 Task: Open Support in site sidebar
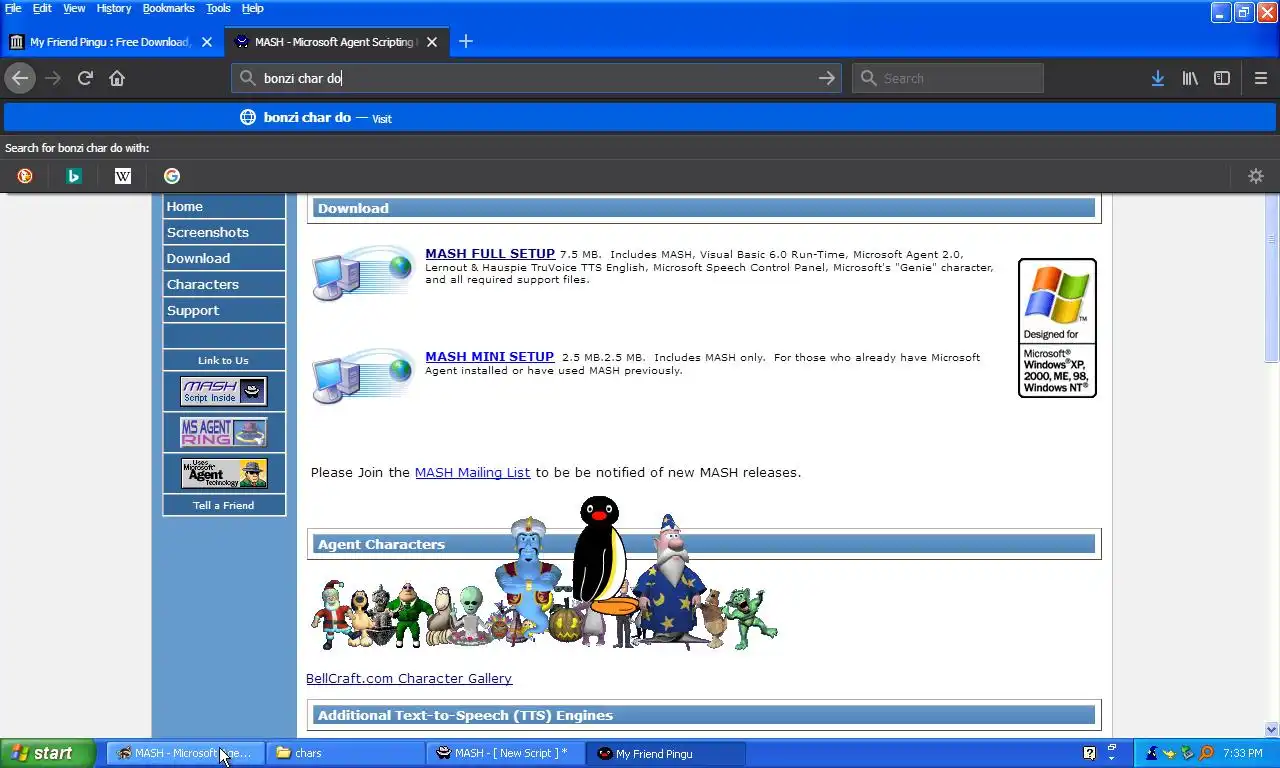[x=224, y=310]
